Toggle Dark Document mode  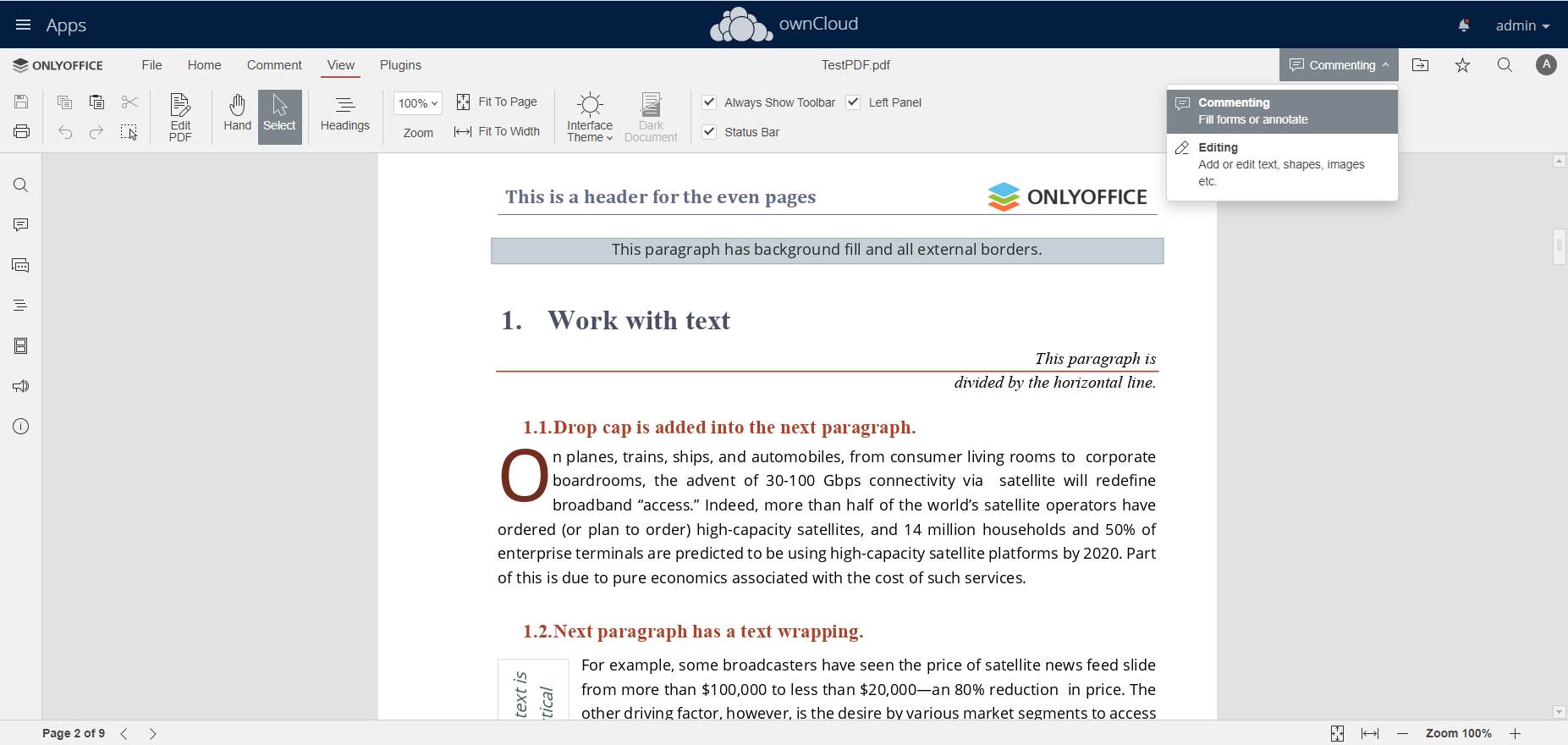pyautogui.click(x=651, y=117)
